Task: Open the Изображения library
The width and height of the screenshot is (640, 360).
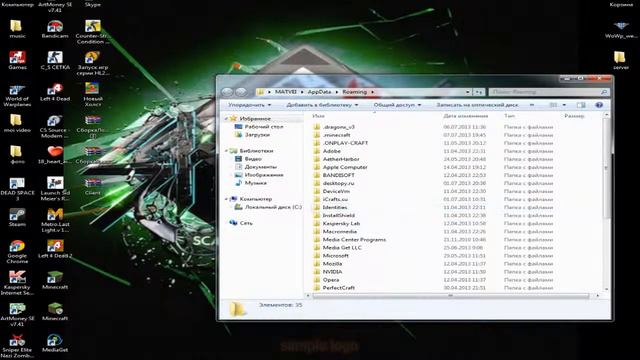Action: (x=259, y=175)
